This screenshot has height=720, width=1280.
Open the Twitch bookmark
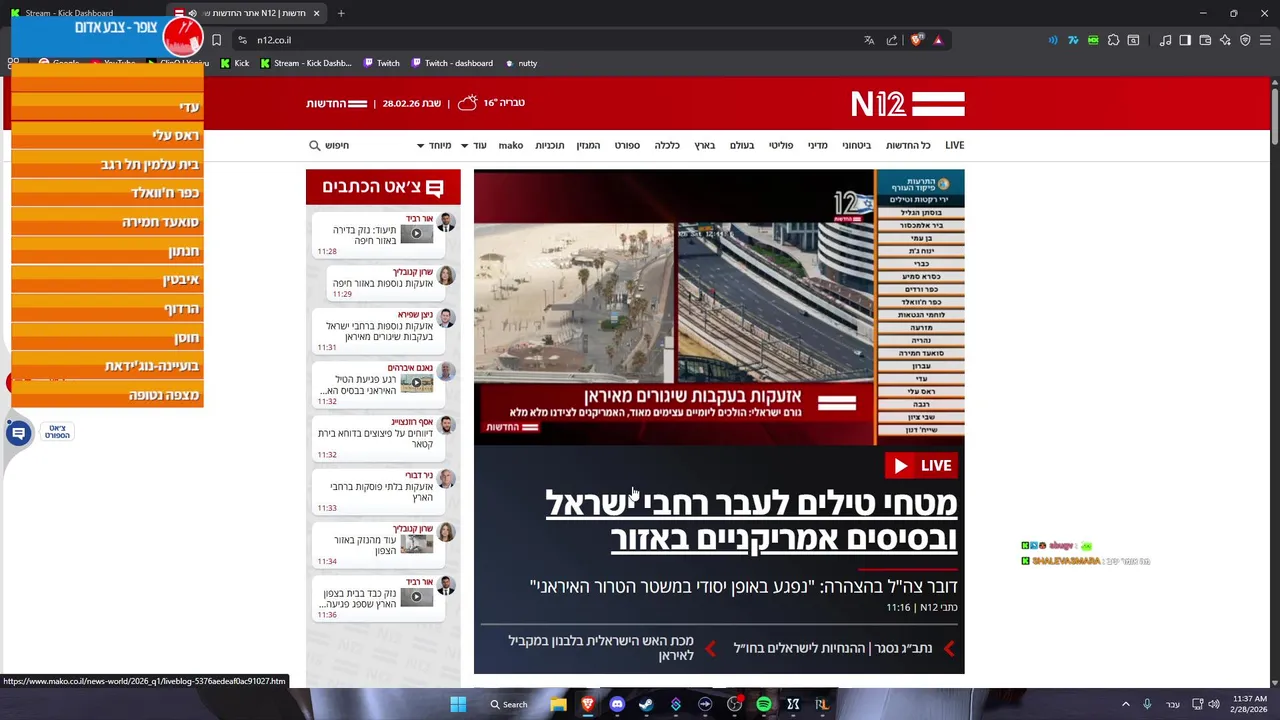381,63
